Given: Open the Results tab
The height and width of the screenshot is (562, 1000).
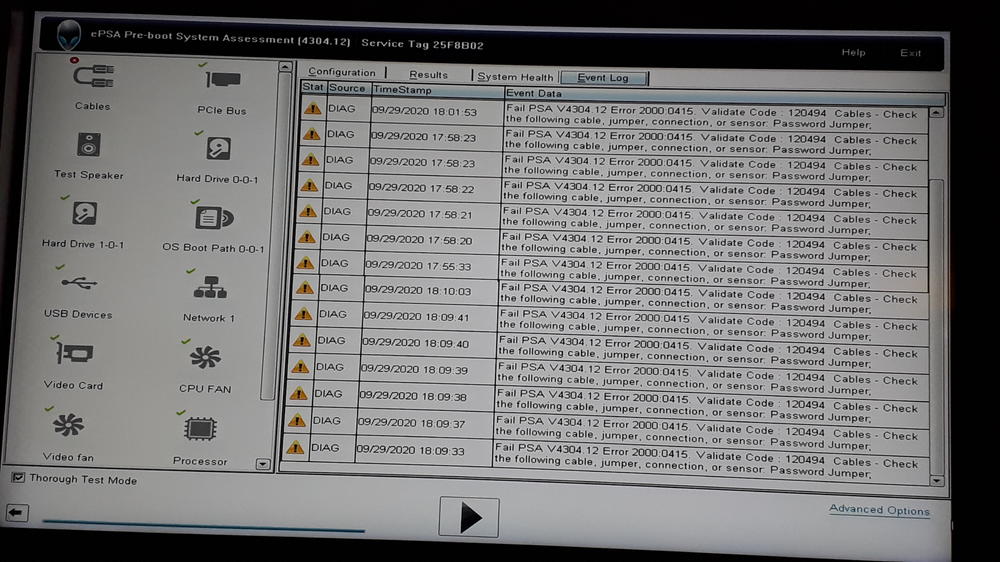Looking at the screenshot, I should click(x=428, y=75).
